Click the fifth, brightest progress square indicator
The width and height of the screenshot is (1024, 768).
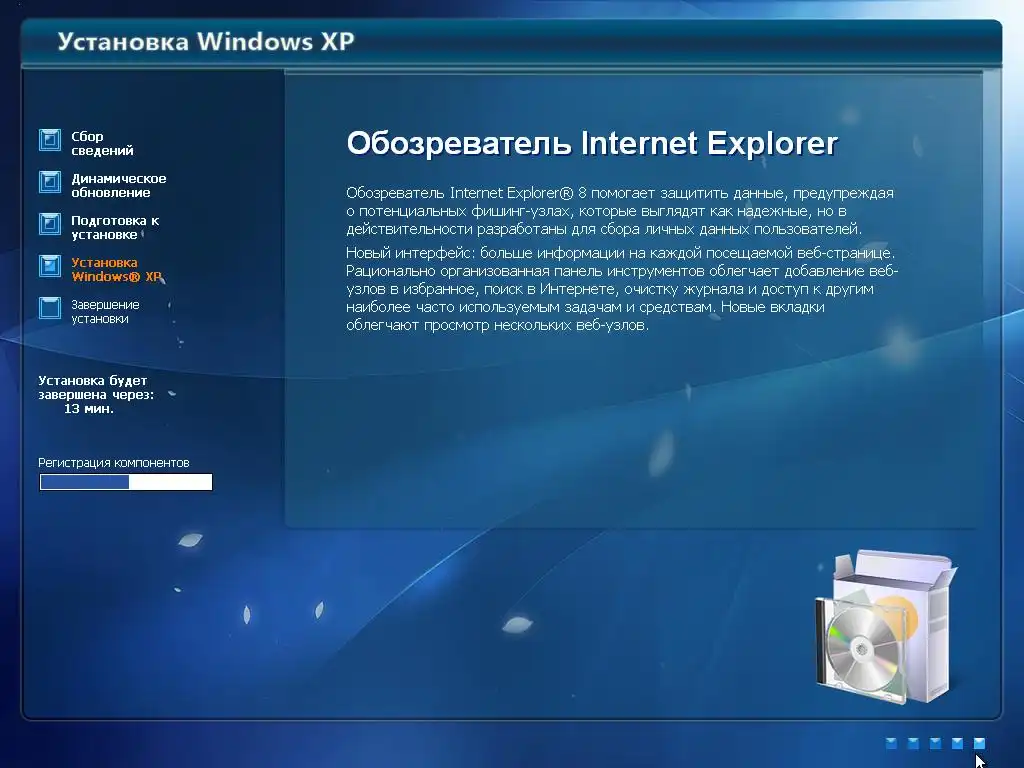tap(979, 743)
